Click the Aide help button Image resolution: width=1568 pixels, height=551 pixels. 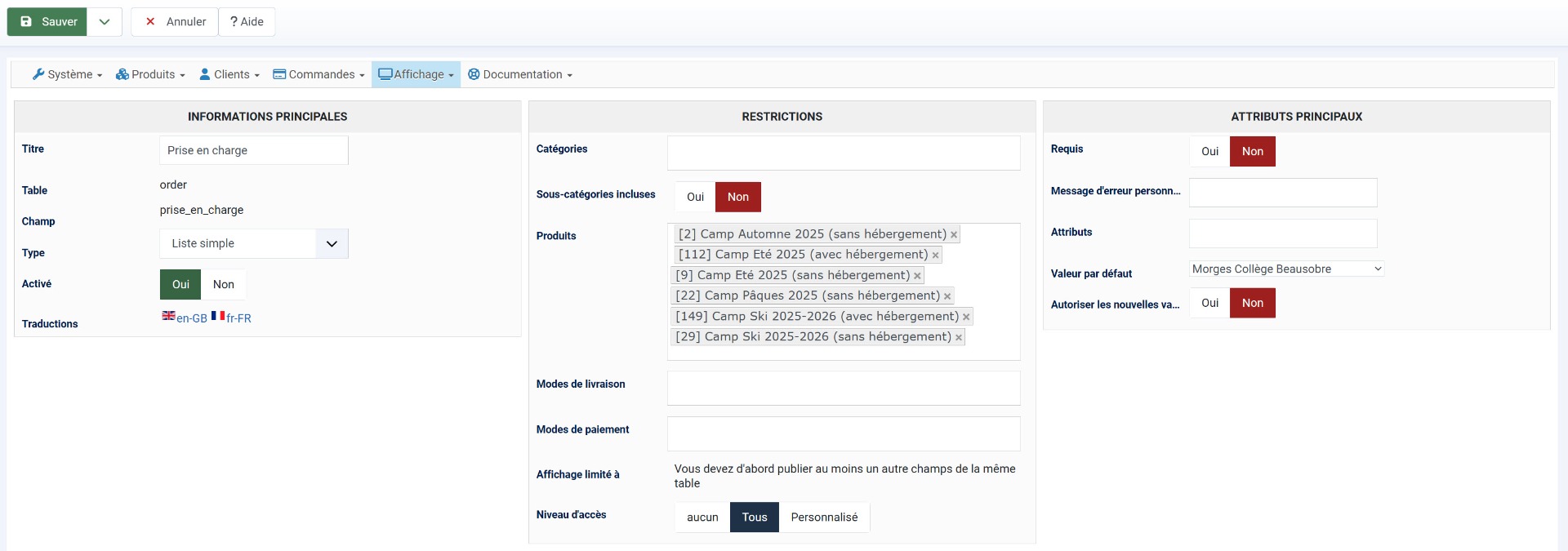coord(247,22)
